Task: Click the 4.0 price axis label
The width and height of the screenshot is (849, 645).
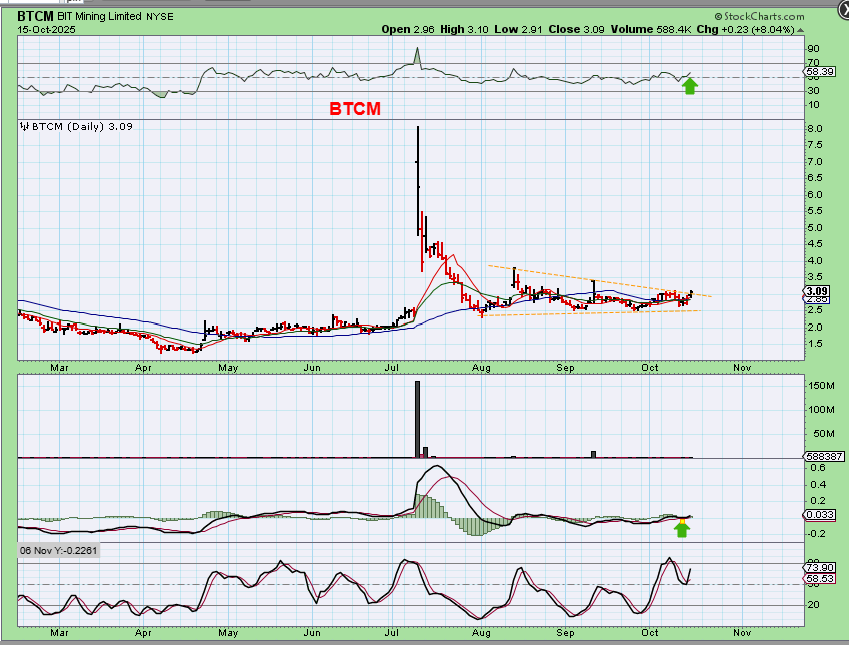Action: pos(815,260)
